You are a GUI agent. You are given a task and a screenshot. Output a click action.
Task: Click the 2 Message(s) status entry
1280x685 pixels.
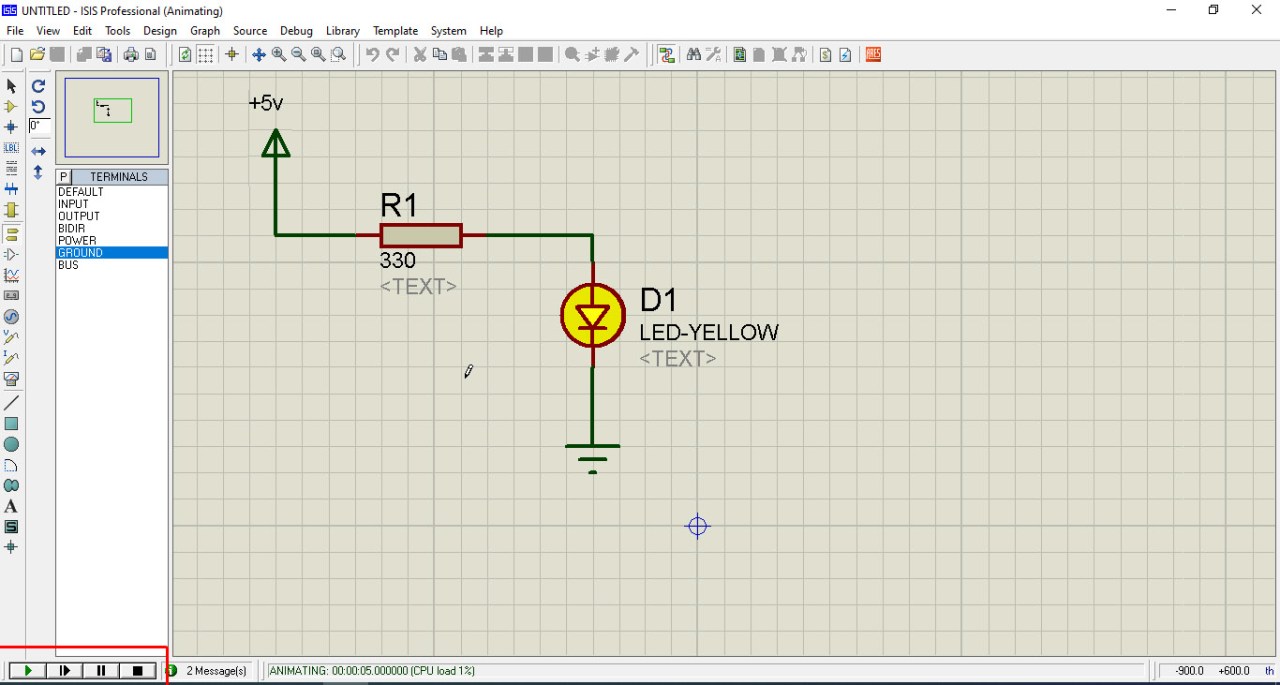pos(216,670)
